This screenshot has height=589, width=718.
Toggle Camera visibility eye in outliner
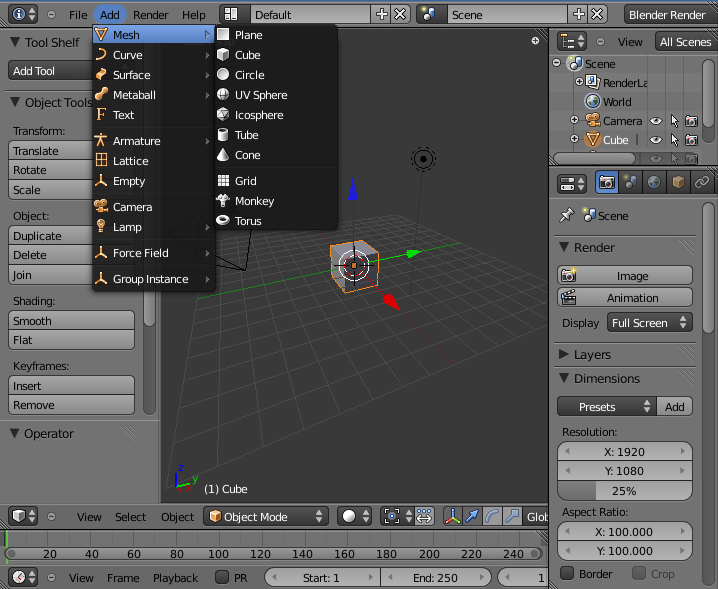point(656,121)
